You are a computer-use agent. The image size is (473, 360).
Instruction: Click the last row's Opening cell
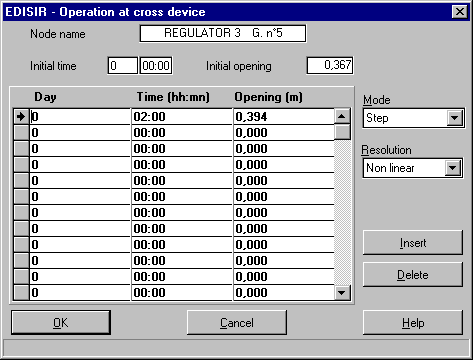tap(284, 292)
